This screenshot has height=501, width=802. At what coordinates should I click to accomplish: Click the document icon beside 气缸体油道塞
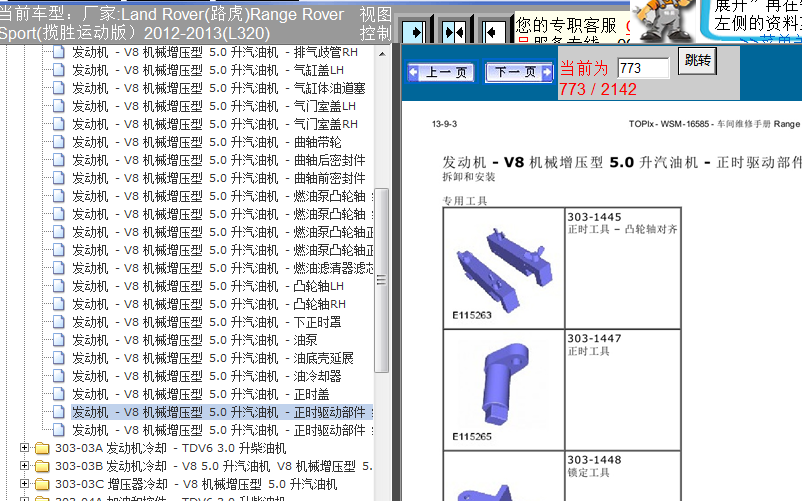(x=59, y=88)
